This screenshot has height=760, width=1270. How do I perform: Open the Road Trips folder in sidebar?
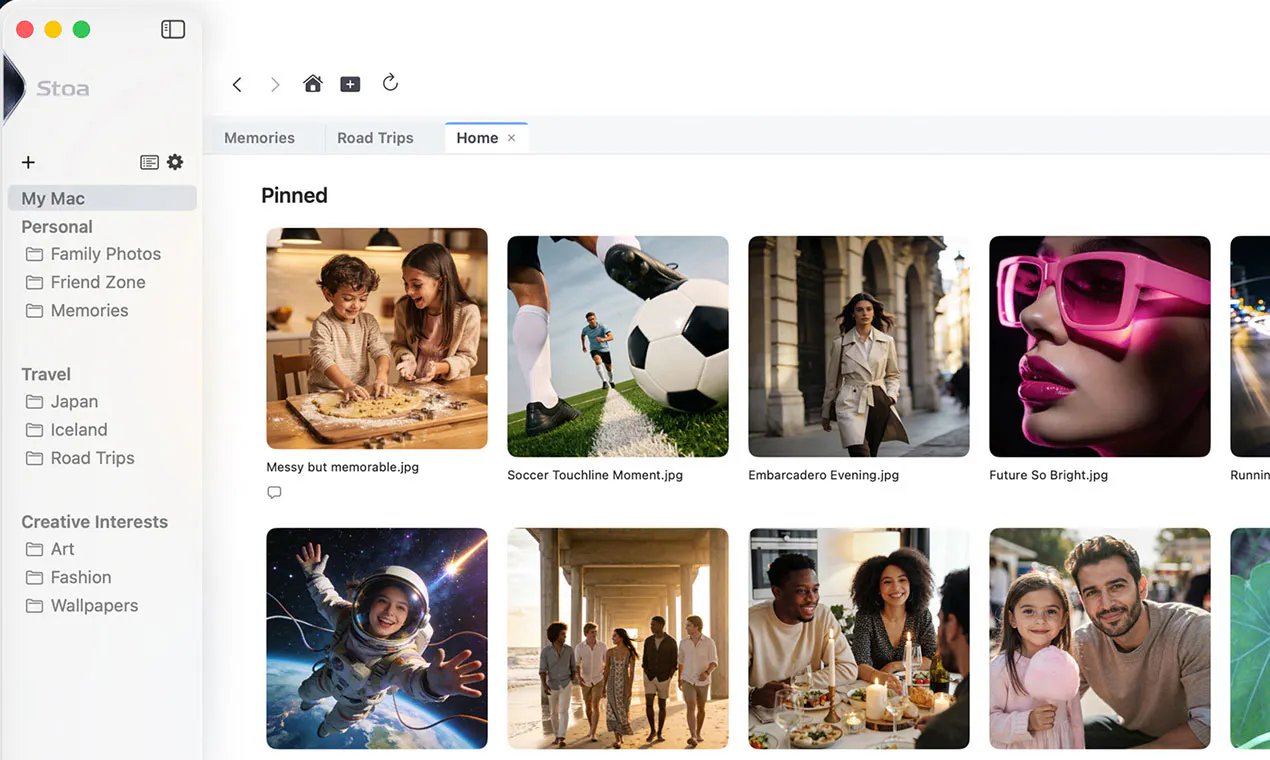coord(80,457)
